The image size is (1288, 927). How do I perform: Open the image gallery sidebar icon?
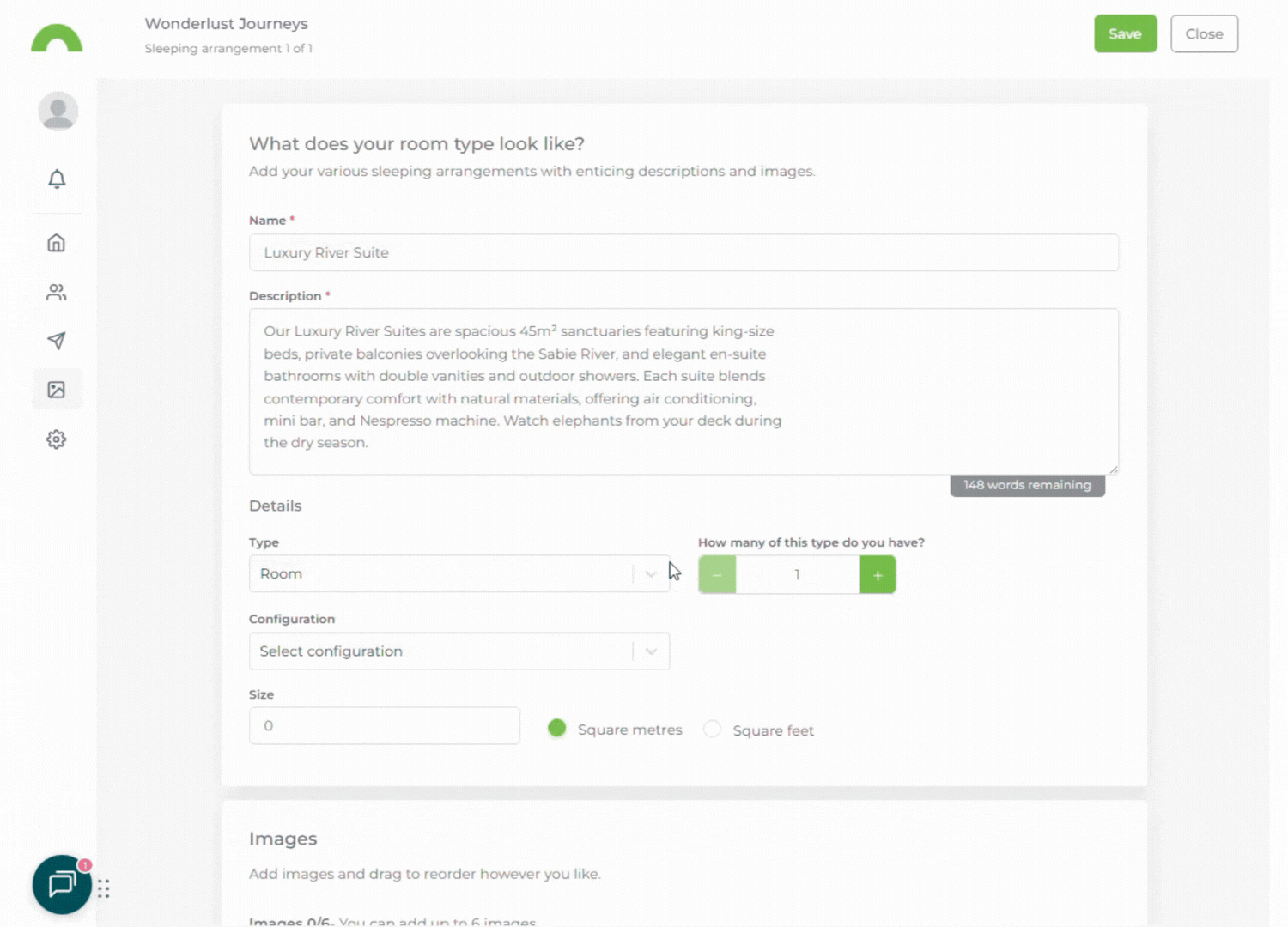click(x=57, y=390)
